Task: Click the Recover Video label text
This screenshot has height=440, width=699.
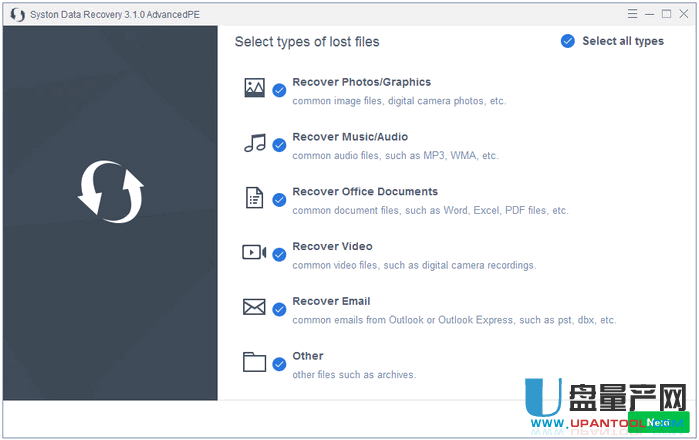Action: point(332,246)
